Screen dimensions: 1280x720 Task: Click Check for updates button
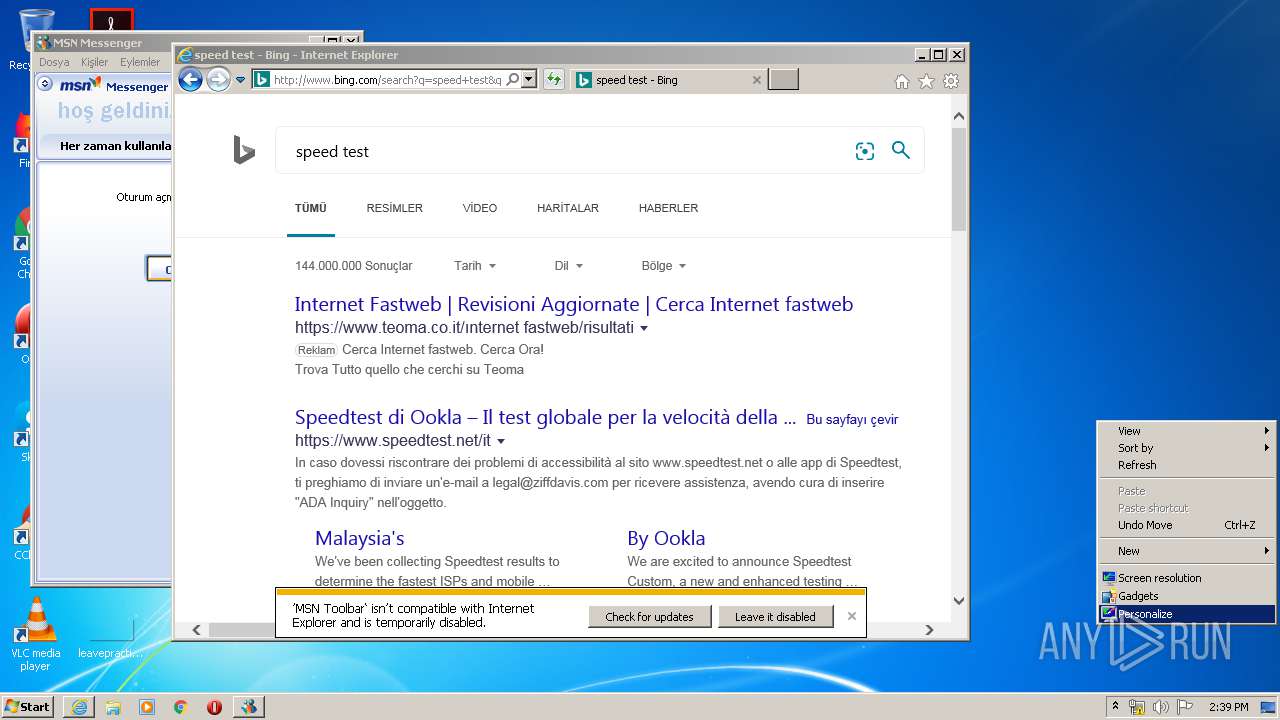click(649, 617)
